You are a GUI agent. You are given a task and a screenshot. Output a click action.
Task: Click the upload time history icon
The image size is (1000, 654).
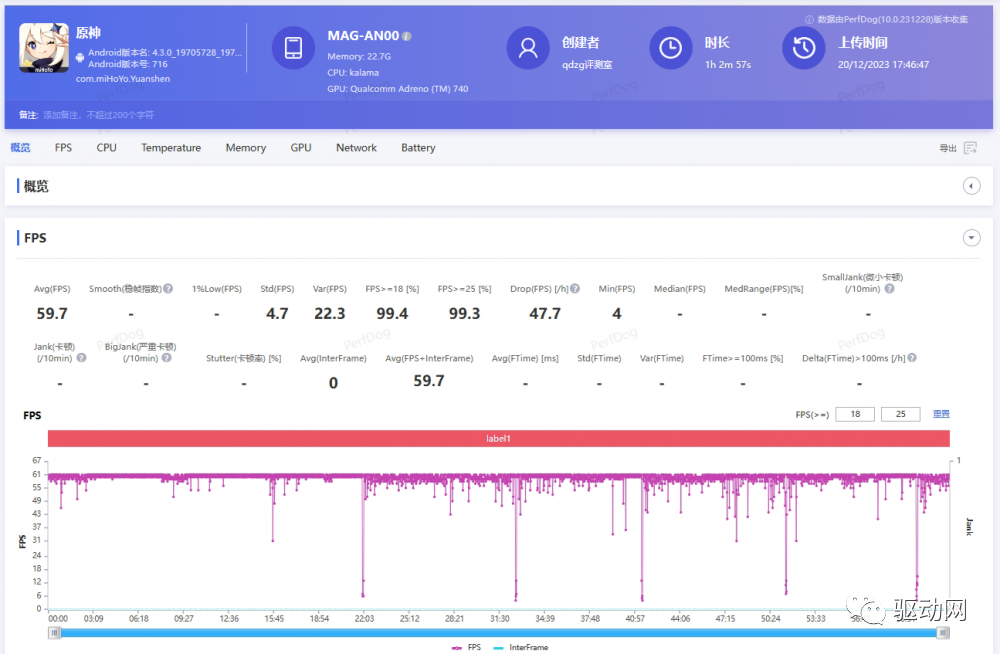(x=803, y=48)
